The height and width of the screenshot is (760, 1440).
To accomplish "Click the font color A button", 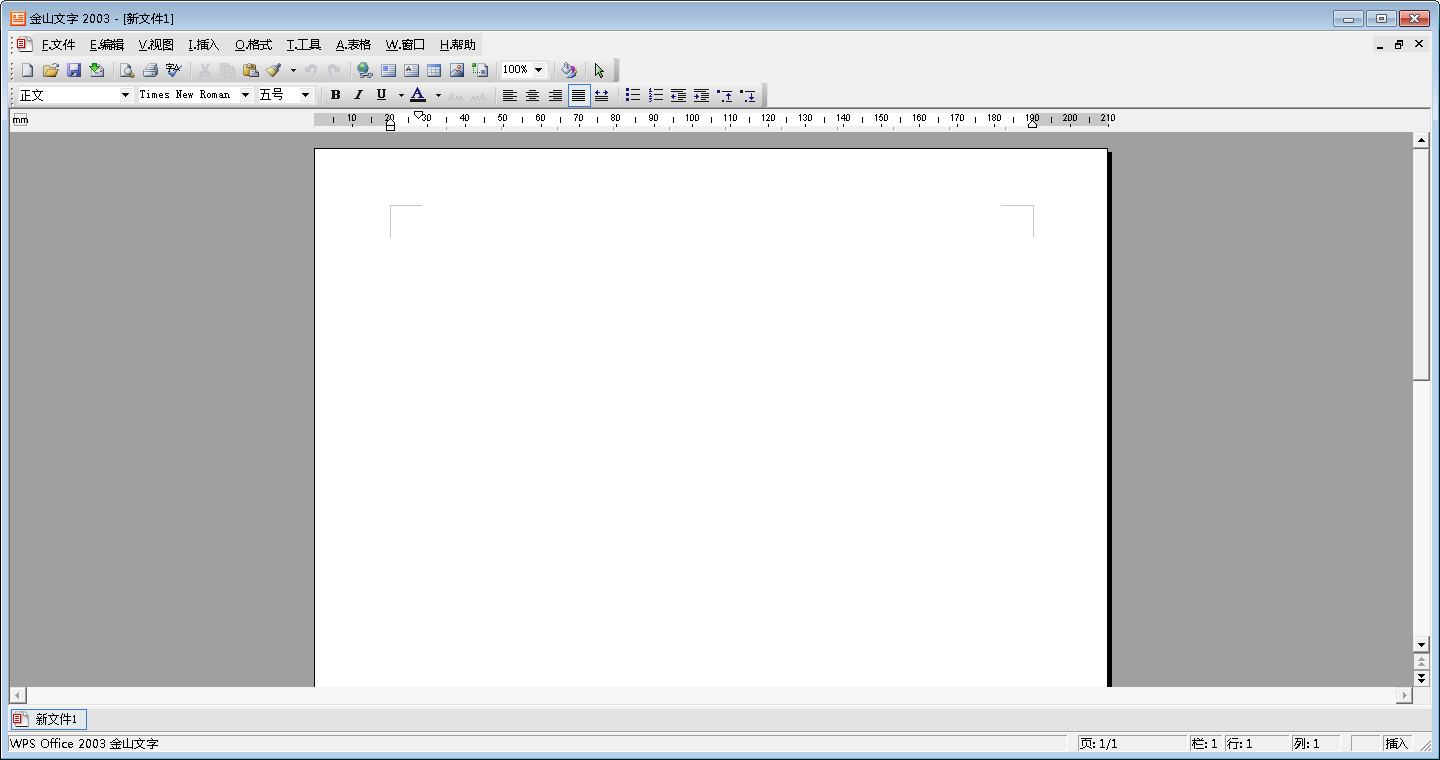I will [x=418, y=95].
